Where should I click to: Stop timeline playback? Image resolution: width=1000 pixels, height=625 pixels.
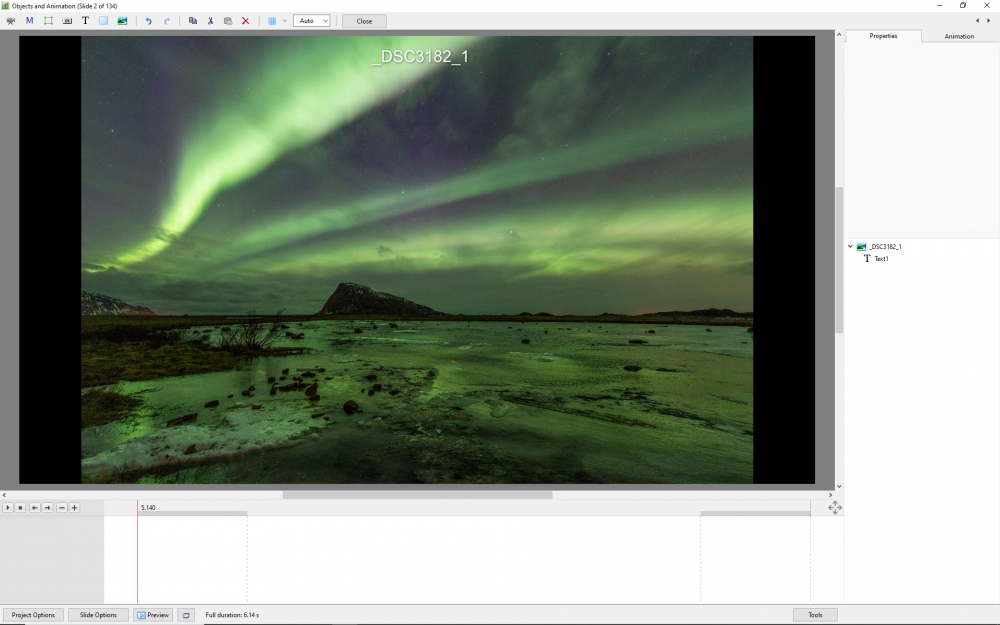[20, 508]
